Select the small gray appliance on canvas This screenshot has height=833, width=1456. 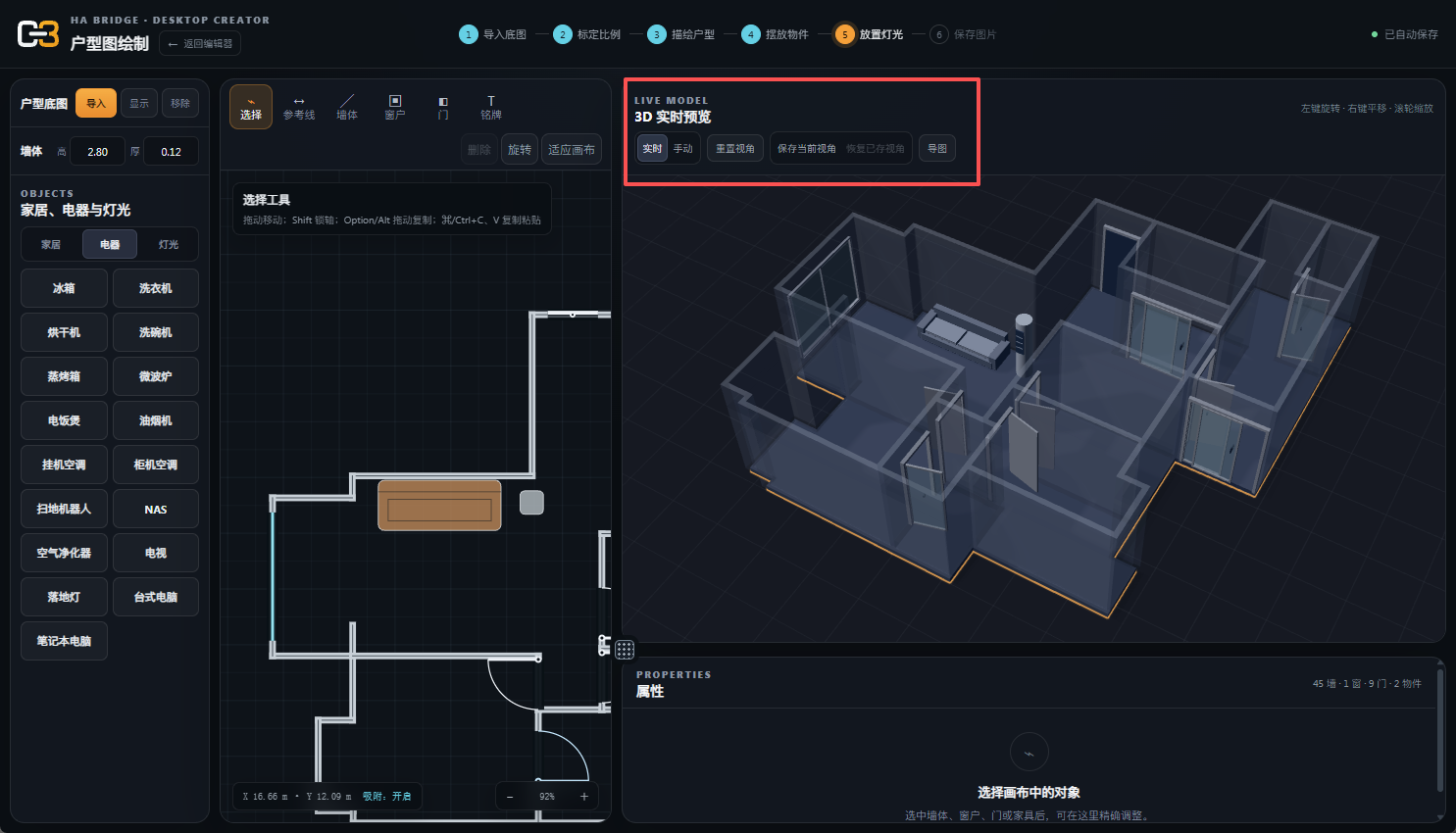point(531,503)
